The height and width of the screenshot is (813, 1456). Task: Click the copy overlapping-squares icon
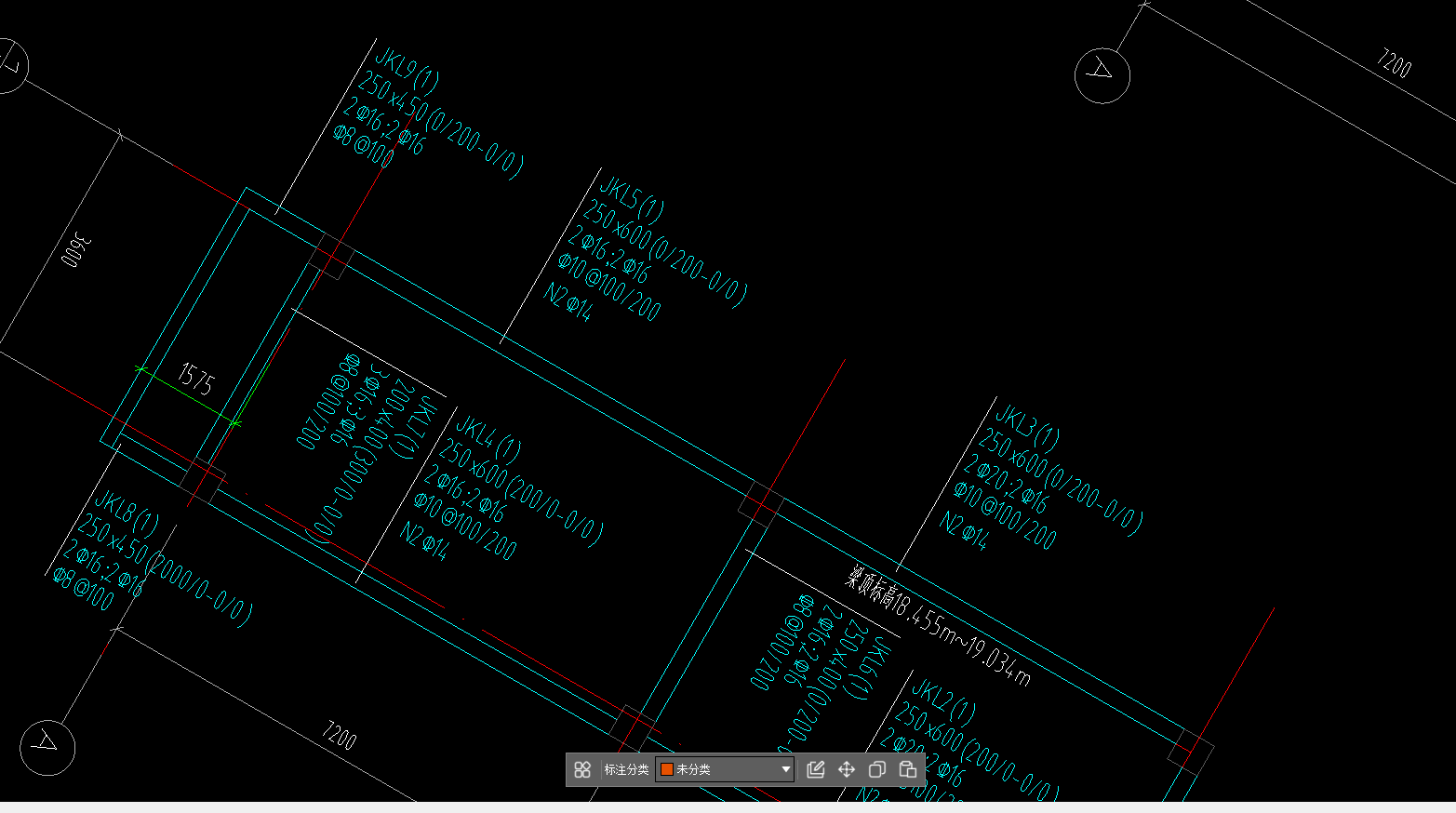(876, 769)
